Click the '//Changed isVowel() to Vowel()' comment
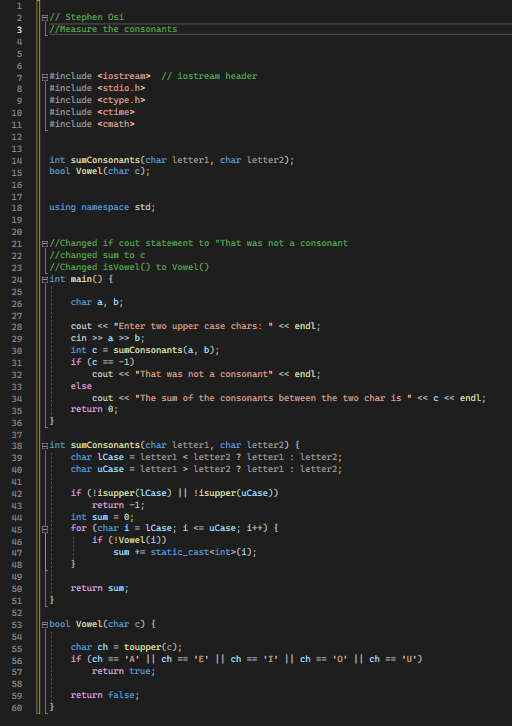Screen dimensions: 512x726 pos(129,267)
